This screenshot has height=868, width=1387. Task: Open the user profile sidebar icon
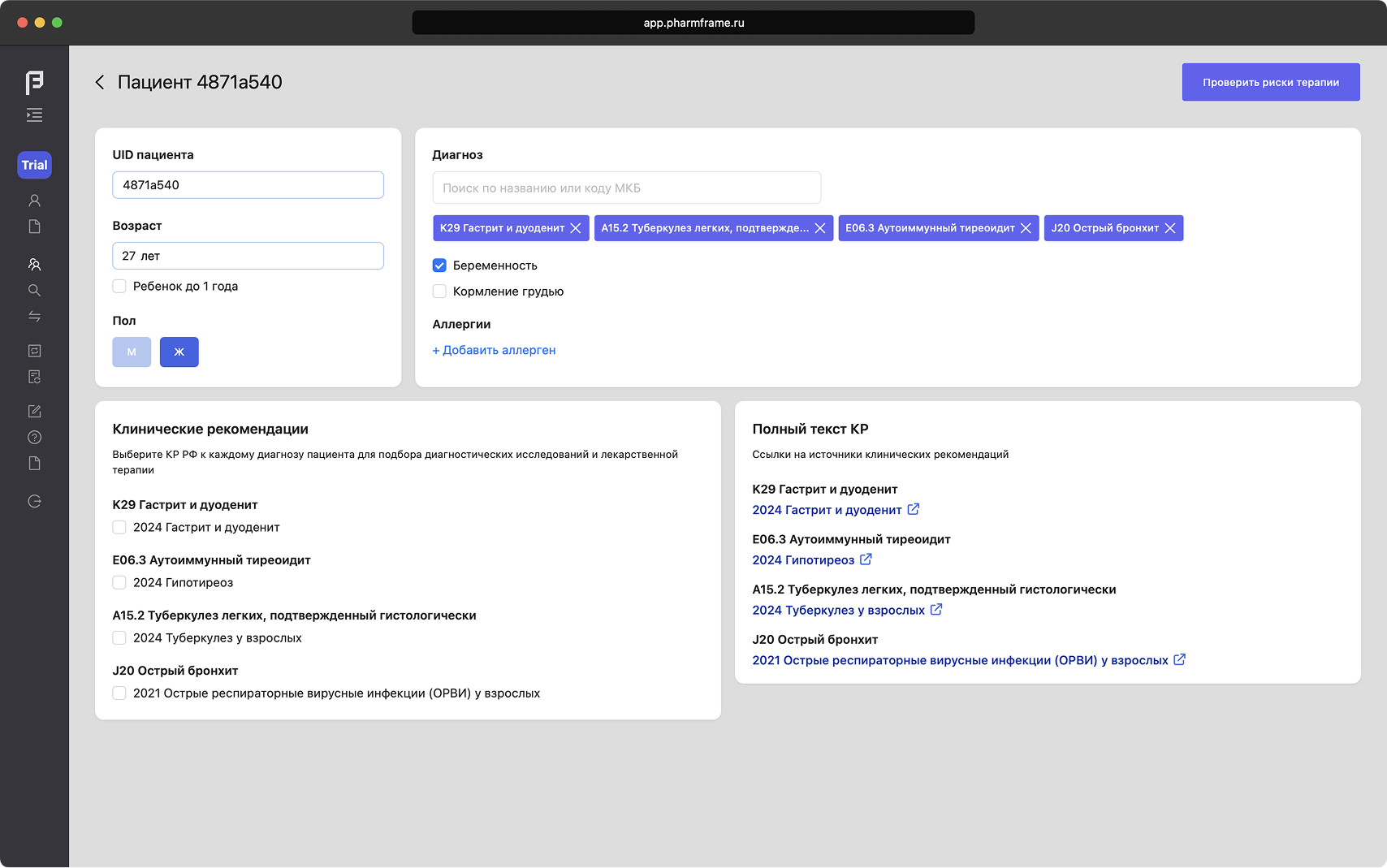[34, 201]
